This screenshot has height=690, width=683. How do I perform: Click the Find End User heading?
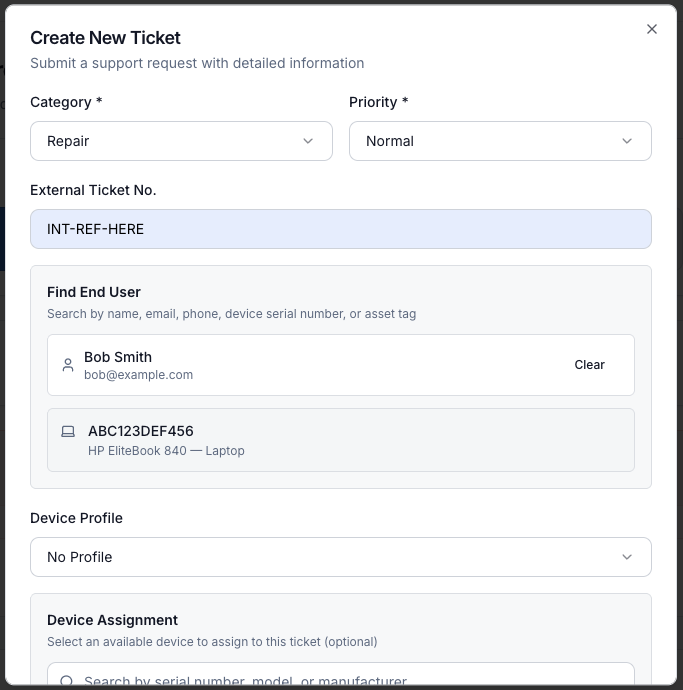pos(94,292)
